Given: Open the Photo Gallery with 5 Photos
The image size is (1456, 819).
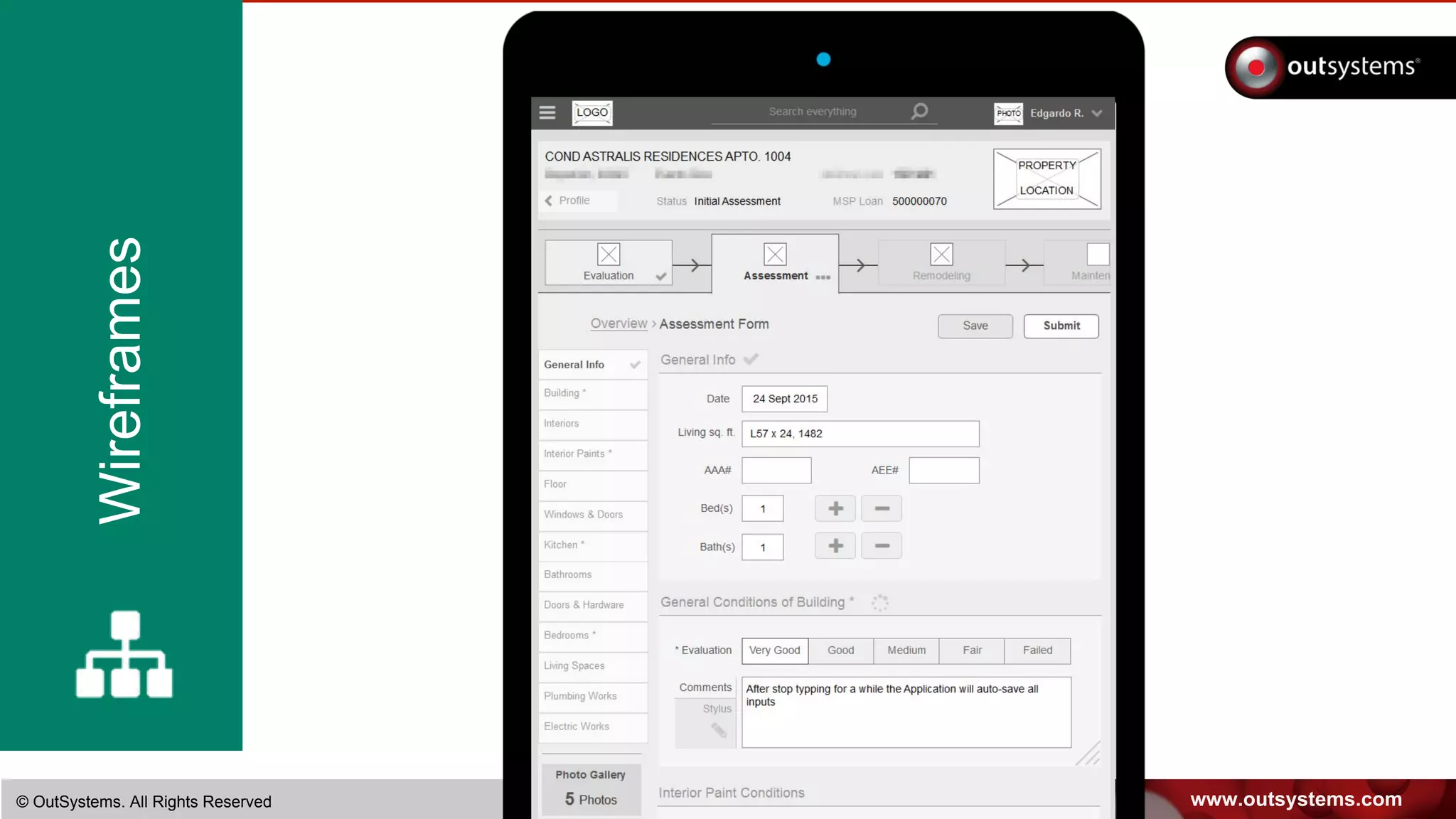Looking at the screenshot, I should (x=591, y=788).
